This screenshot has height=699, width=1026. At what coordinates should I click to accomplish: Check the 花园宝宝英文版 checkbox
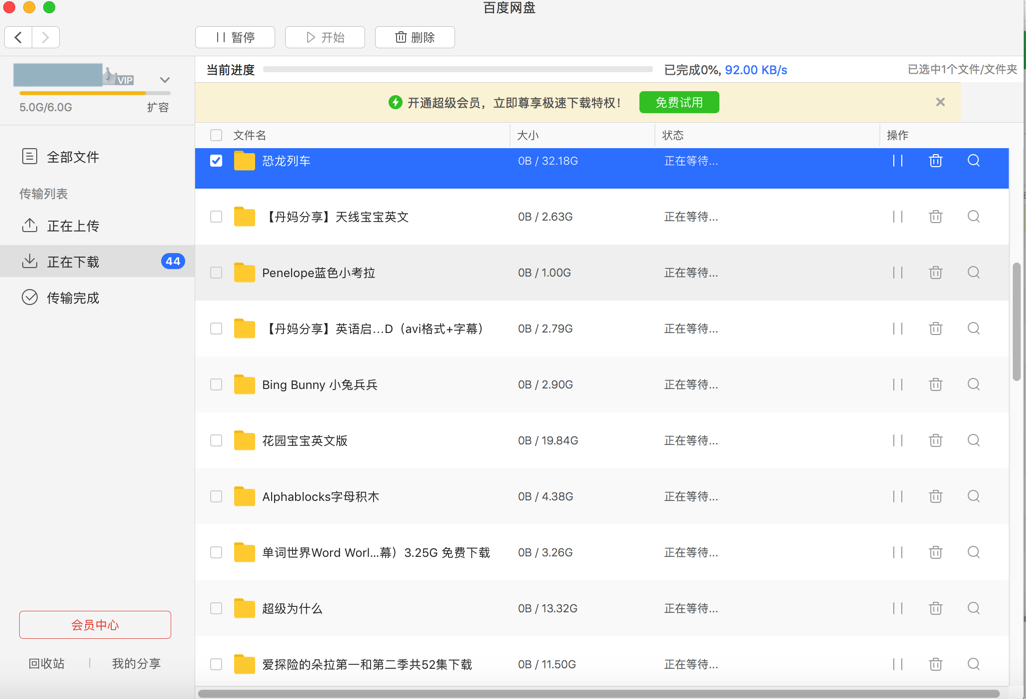click(x=216, y=440)
